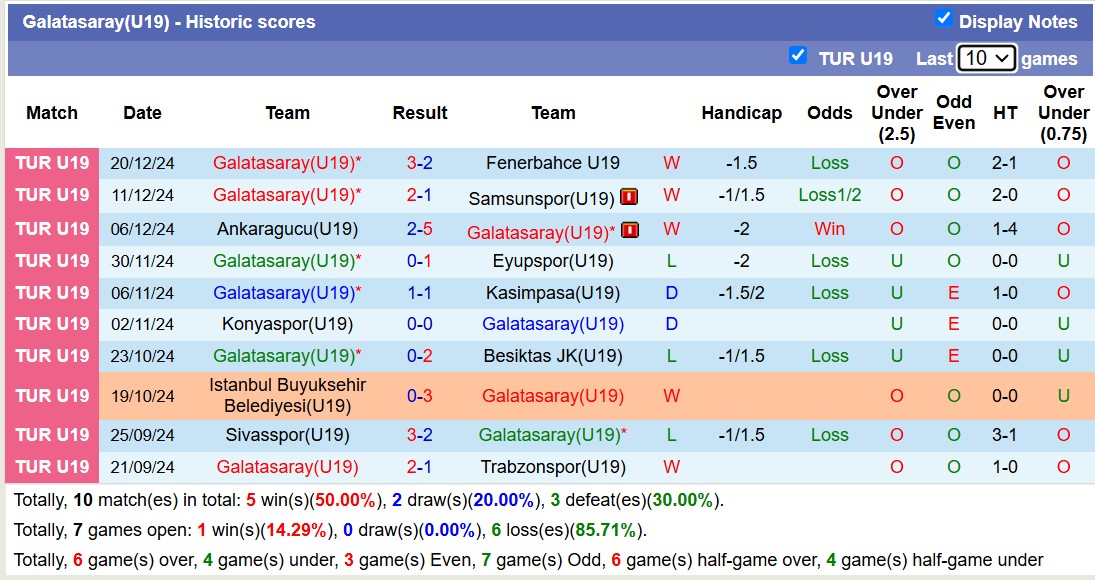Viewport: 1095px width, 580px height.
Task: Click Sivasspor(U19) team name
Action: (287, 435)
